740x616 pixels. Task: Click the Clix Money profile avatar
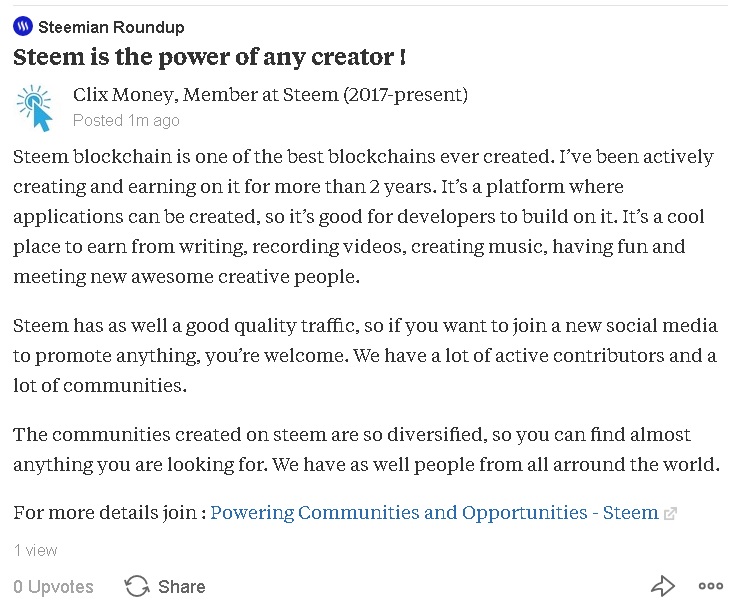coord(34,108)
